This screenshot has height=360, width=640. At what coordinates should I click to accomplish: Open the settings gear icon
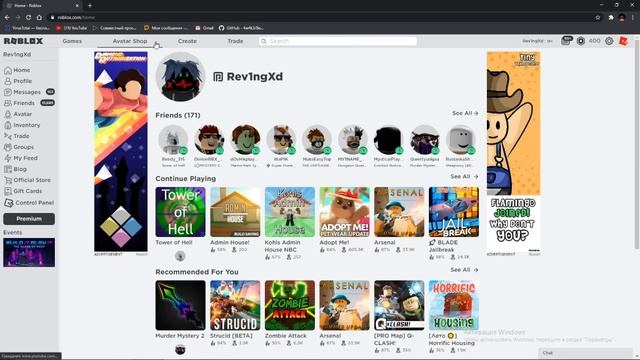click(609, 41)
